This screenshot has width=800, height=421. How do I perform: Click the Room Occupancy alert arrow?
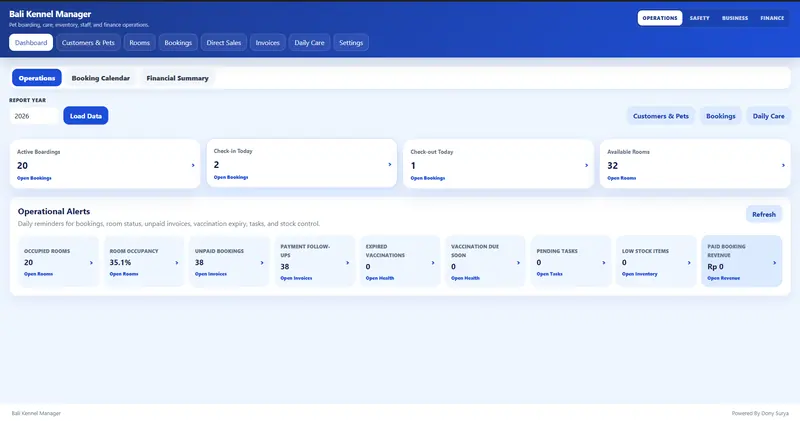click(177, 263)
